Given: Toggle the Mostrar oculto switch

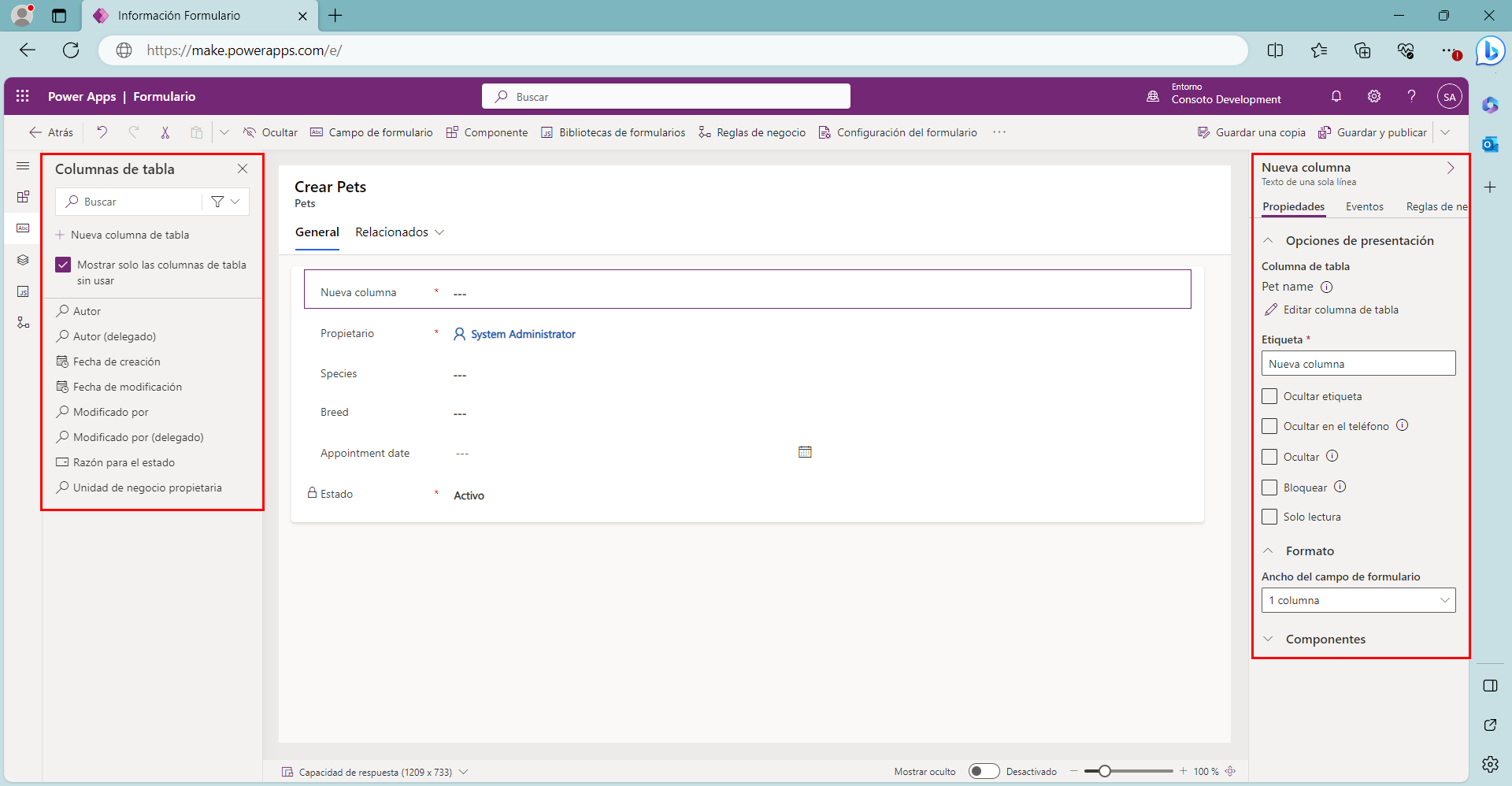Looking at the screenshot, I should [x=984, y=771].
